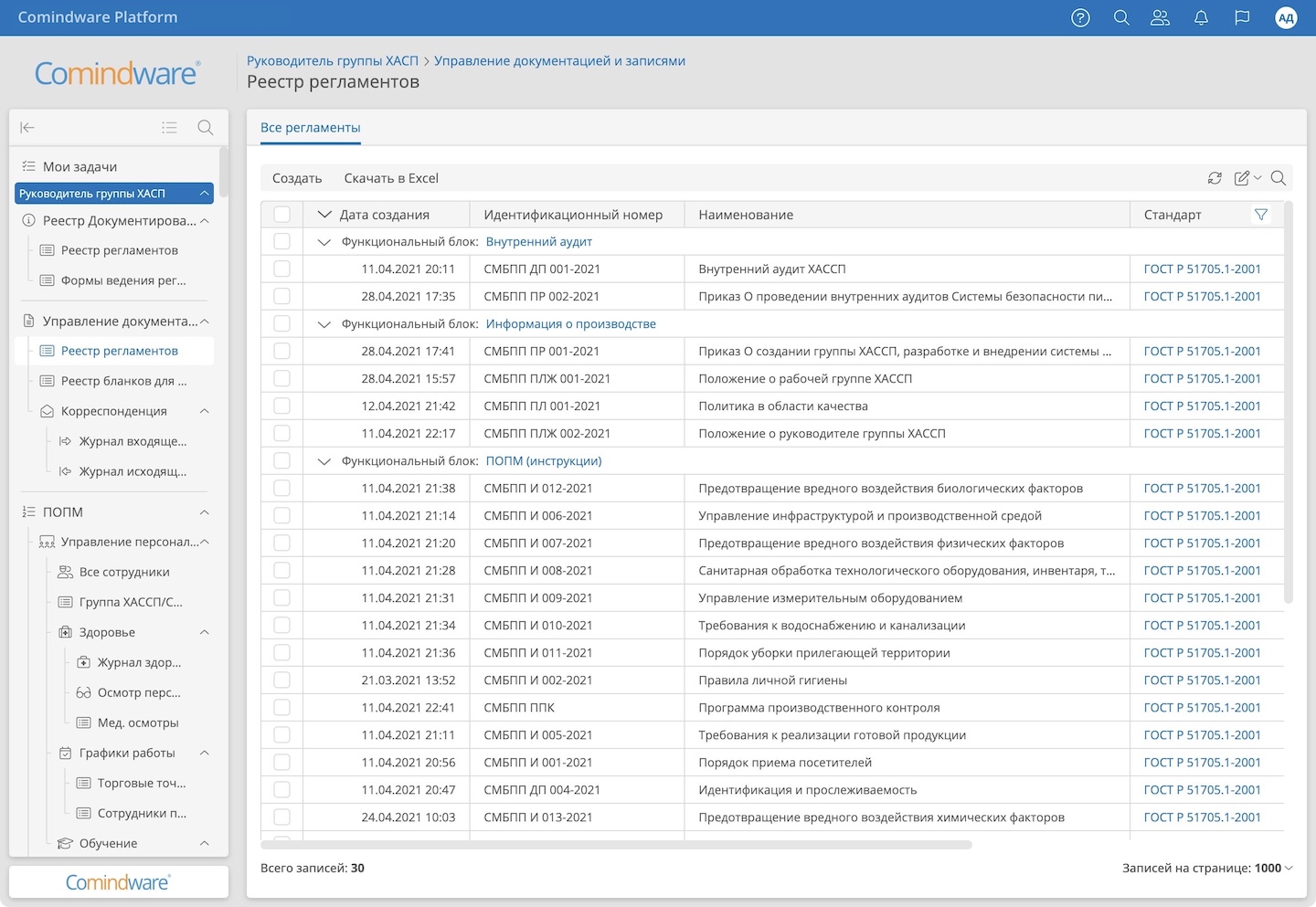Open the users group icon in top bar
The height and width of the screenshot is (907, 1316).
point(1160,17)
